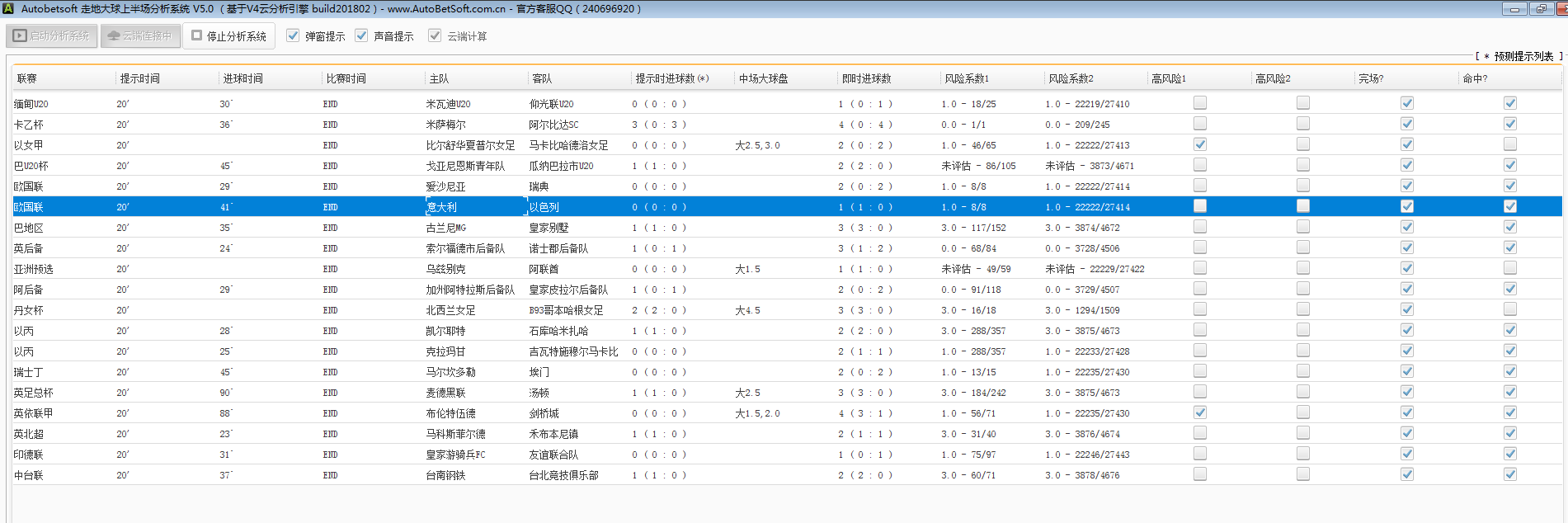Toggle the 云端计算 checkbox
The width and height of the screenshot is (1568, 523).
[x=435, y=35]
